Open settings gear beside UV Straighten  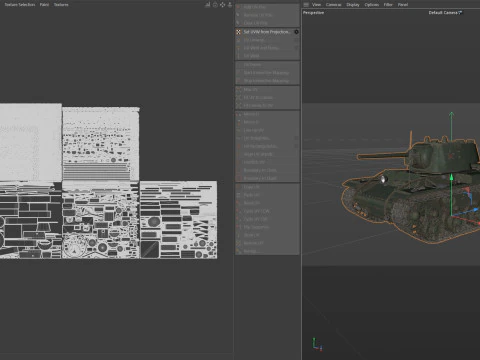(296, 138)
